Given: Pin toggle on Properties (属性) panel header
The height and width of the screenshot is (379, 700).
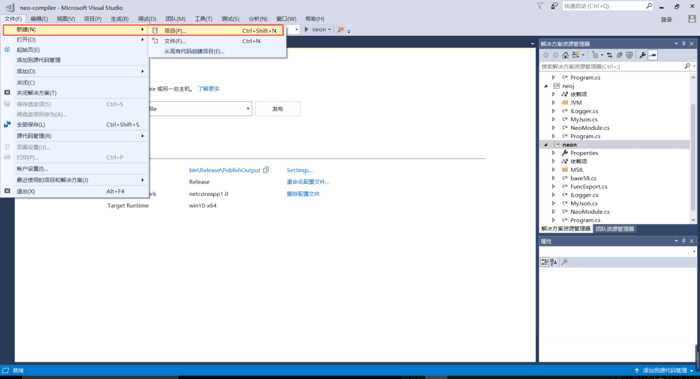Looking at the screenshot, I should pos(683,241).
